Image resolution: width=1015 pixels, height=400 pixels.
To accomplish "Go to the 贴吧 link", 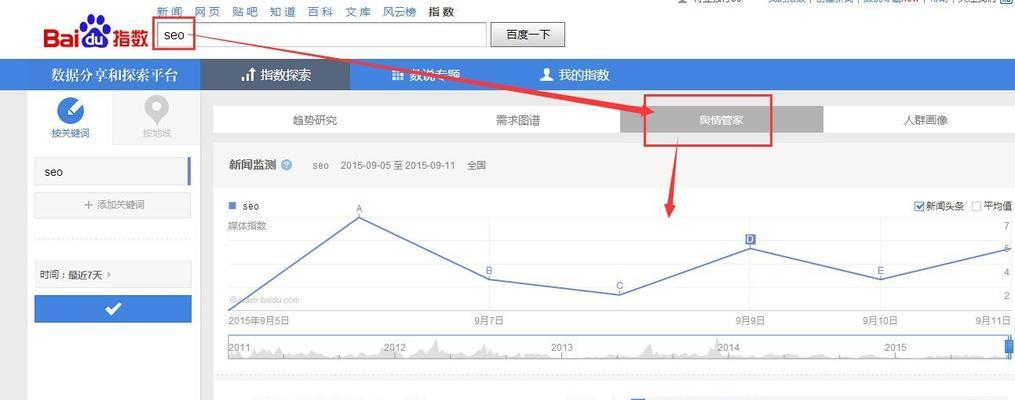I will coord(245,12).
